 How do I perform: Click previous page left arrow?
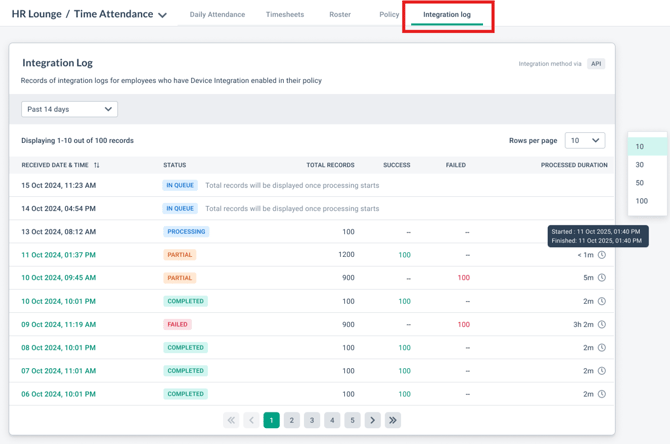coord(251,420)
